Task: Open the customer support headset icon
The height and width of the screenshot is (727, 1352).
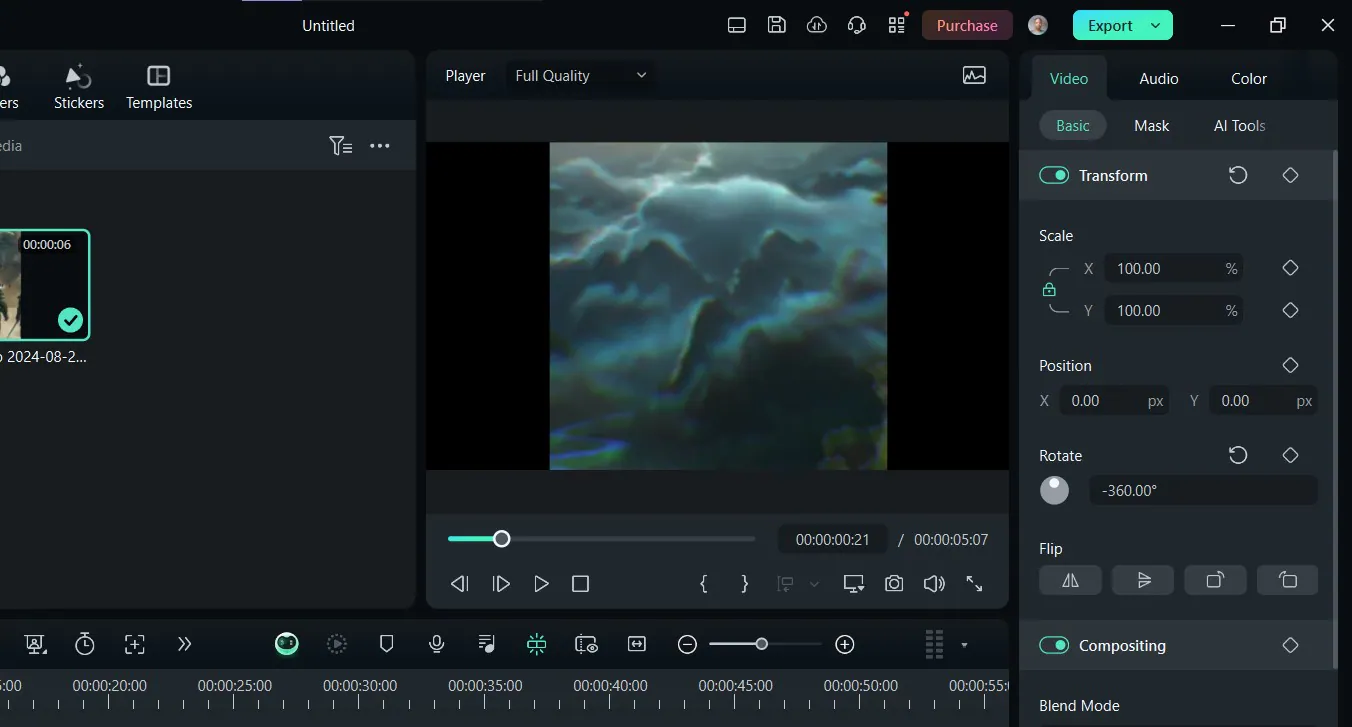Action: 856,25
